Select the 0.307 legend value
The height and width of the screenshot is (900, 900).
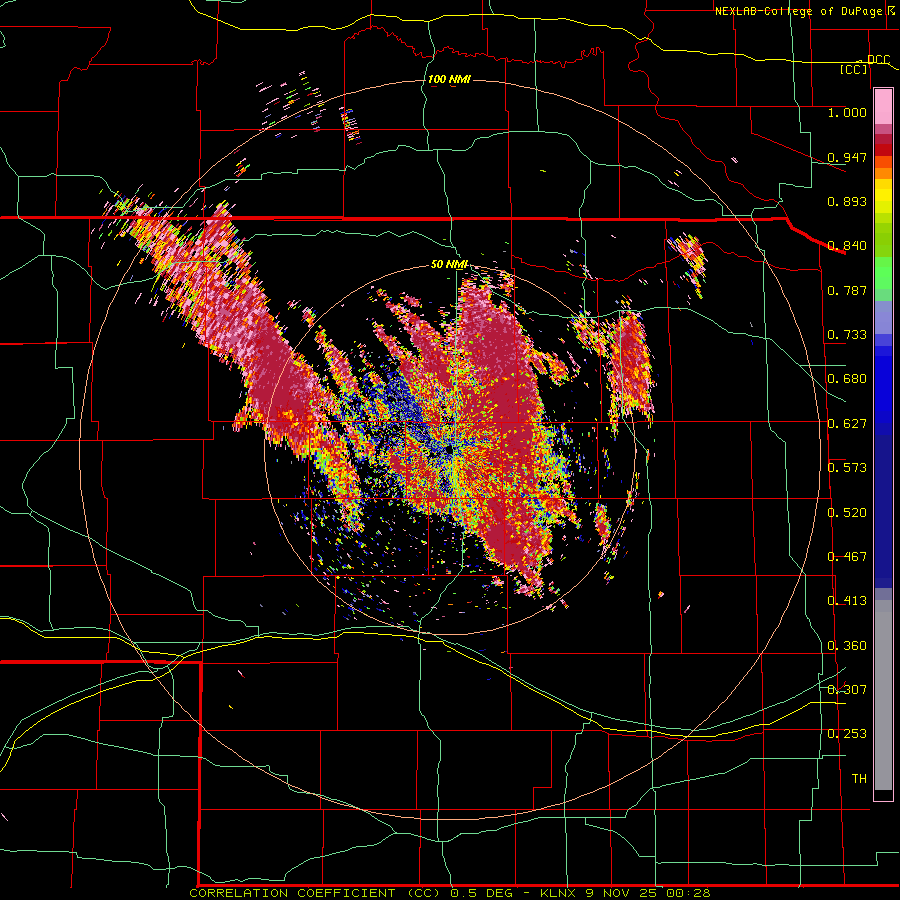[847, 690]
